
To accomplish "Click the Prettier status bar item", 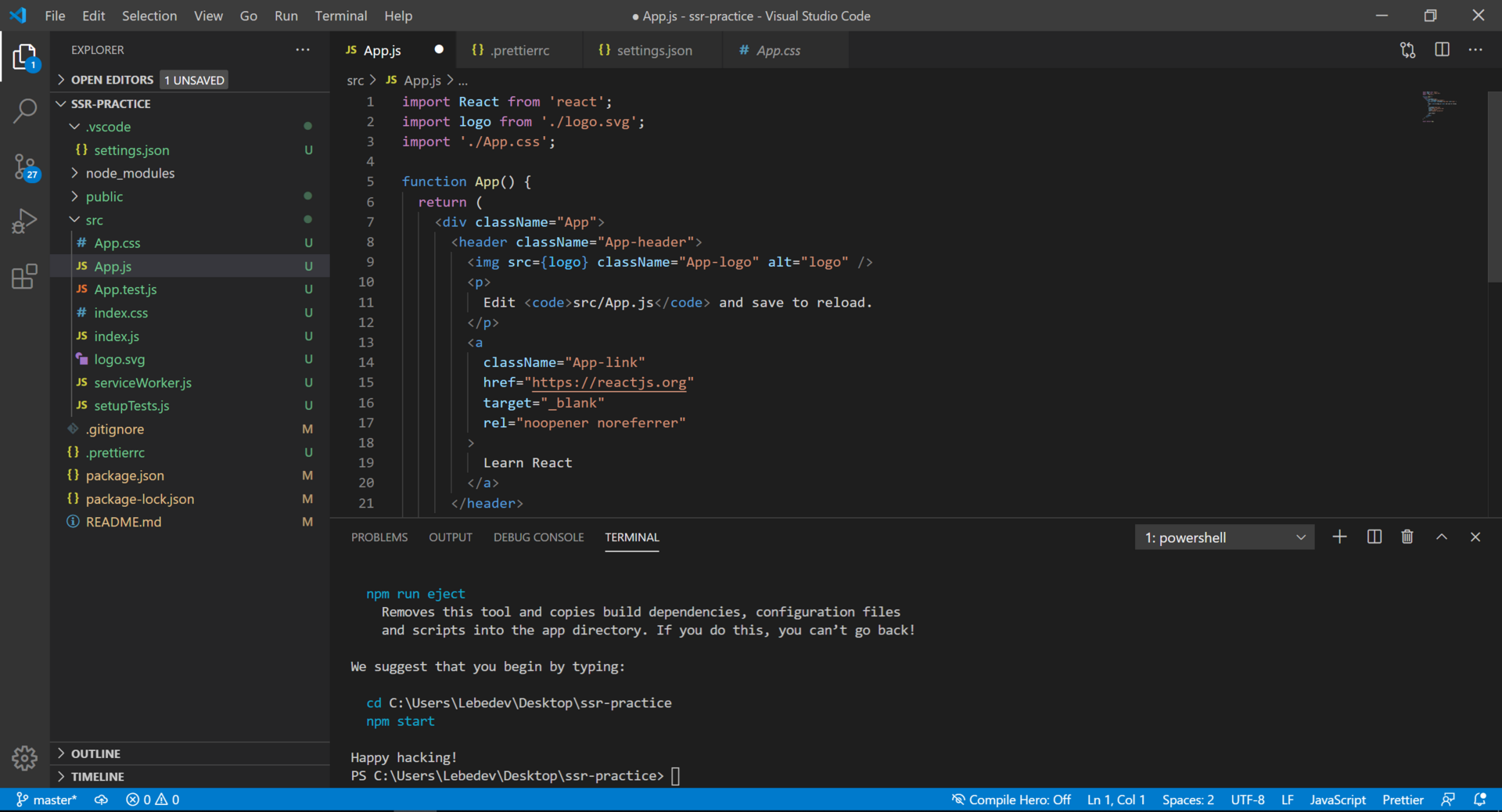I will [1403, 799].
